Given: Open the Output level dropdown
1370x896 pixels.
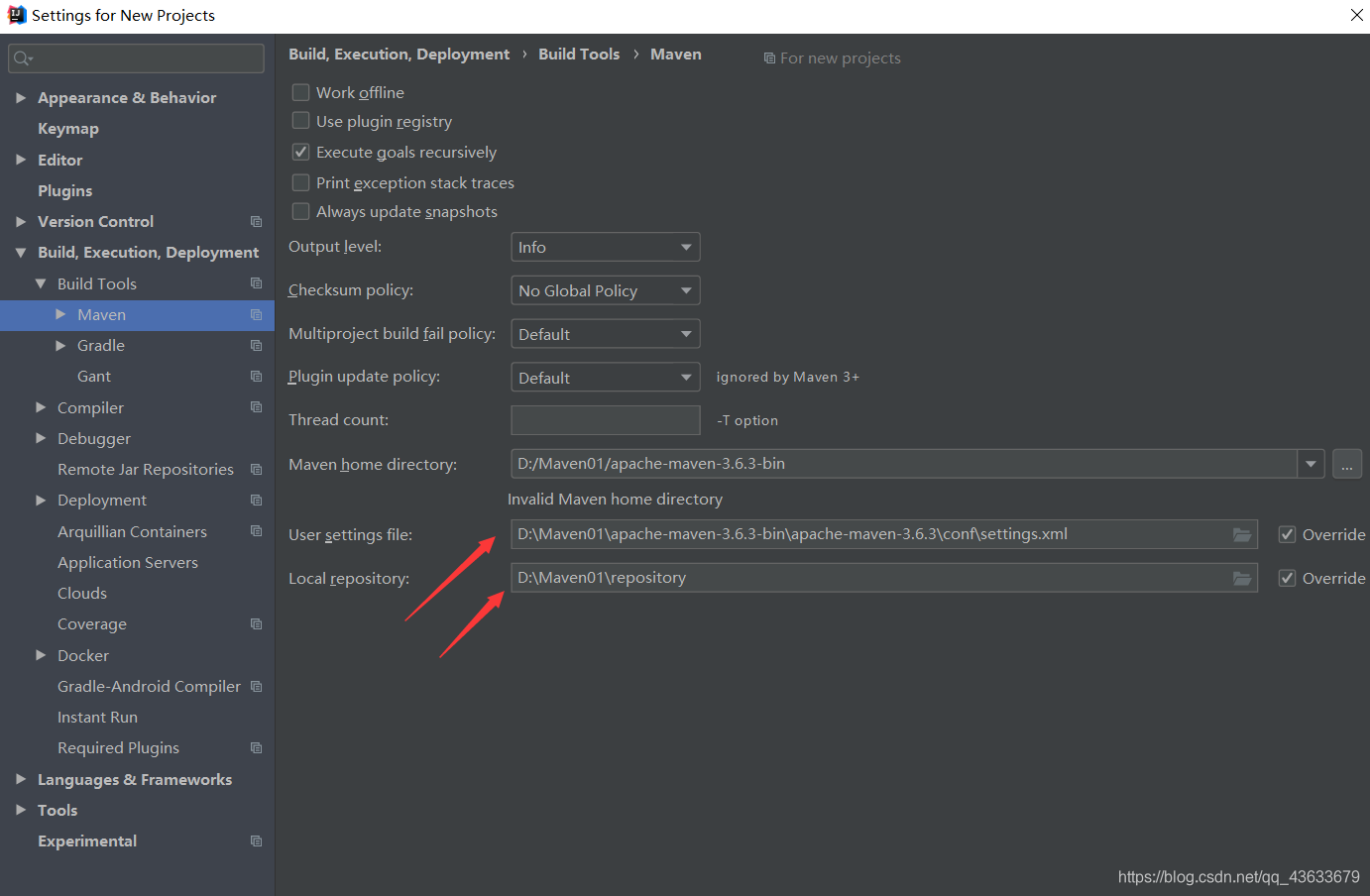Looking at the screenshot, I should click(605, 247).
